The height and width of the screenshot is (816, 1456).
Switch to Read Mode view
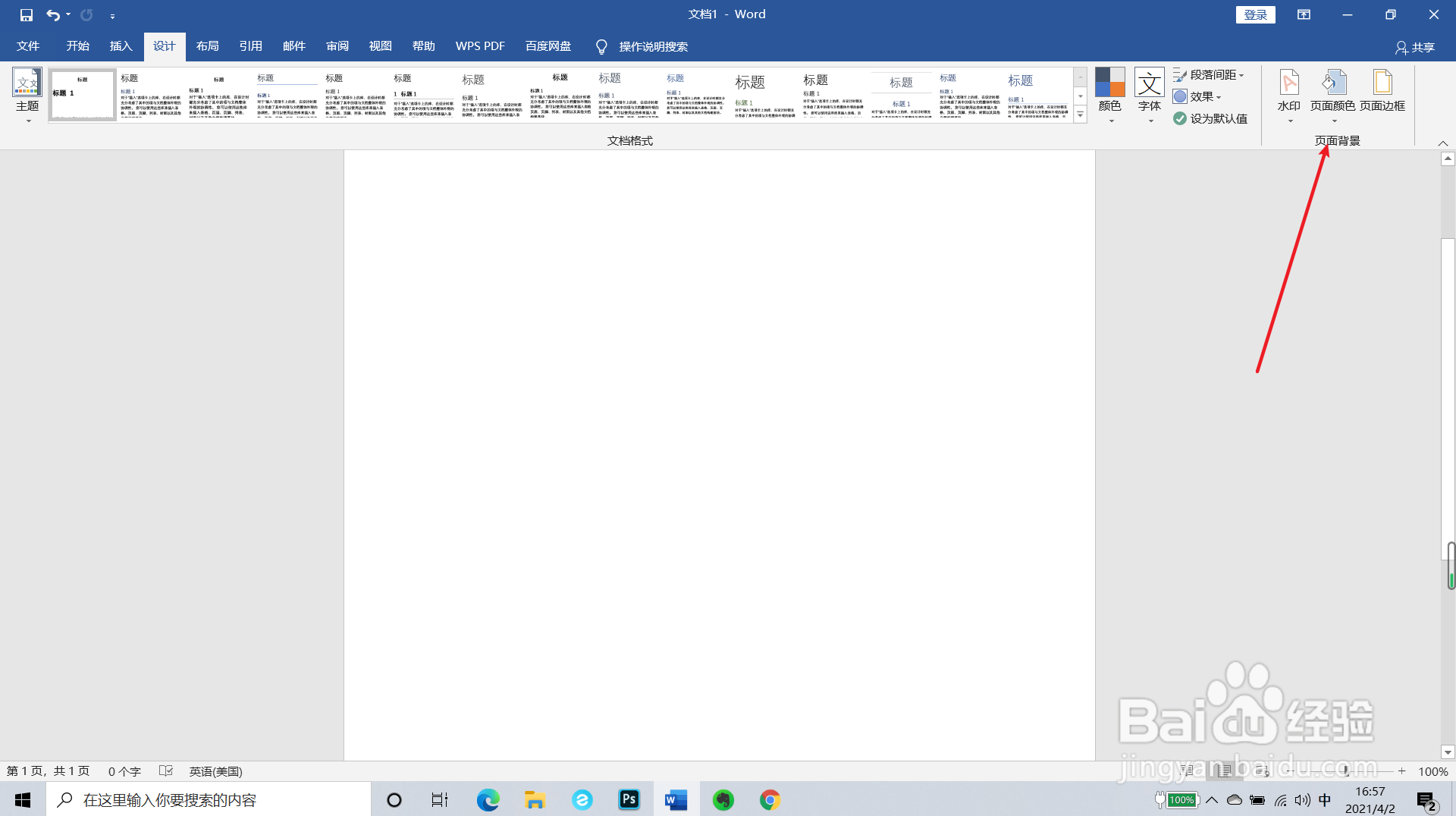(1188, 771)
